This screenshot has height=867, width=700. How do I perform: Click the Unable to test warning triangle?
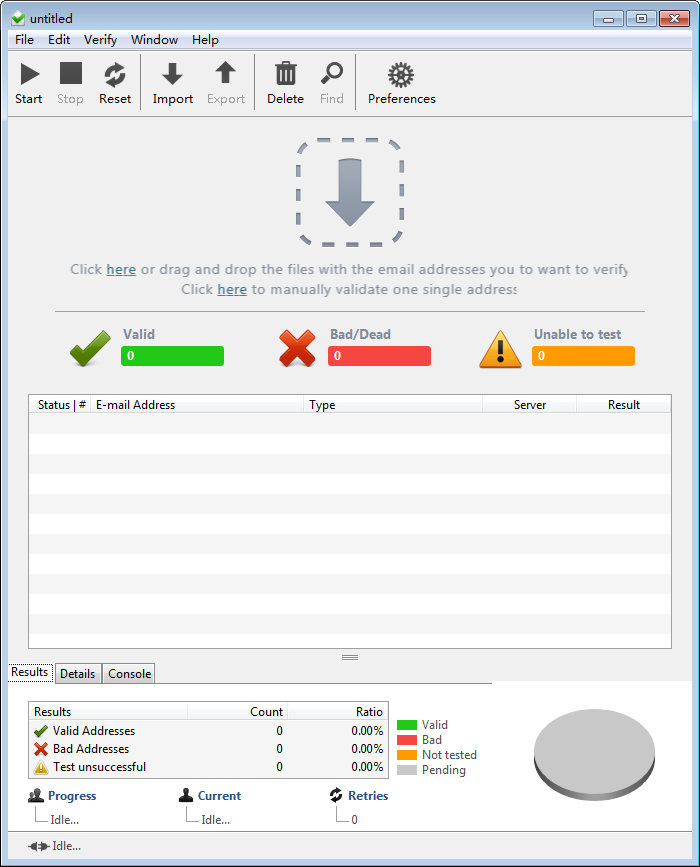(500, 349)
